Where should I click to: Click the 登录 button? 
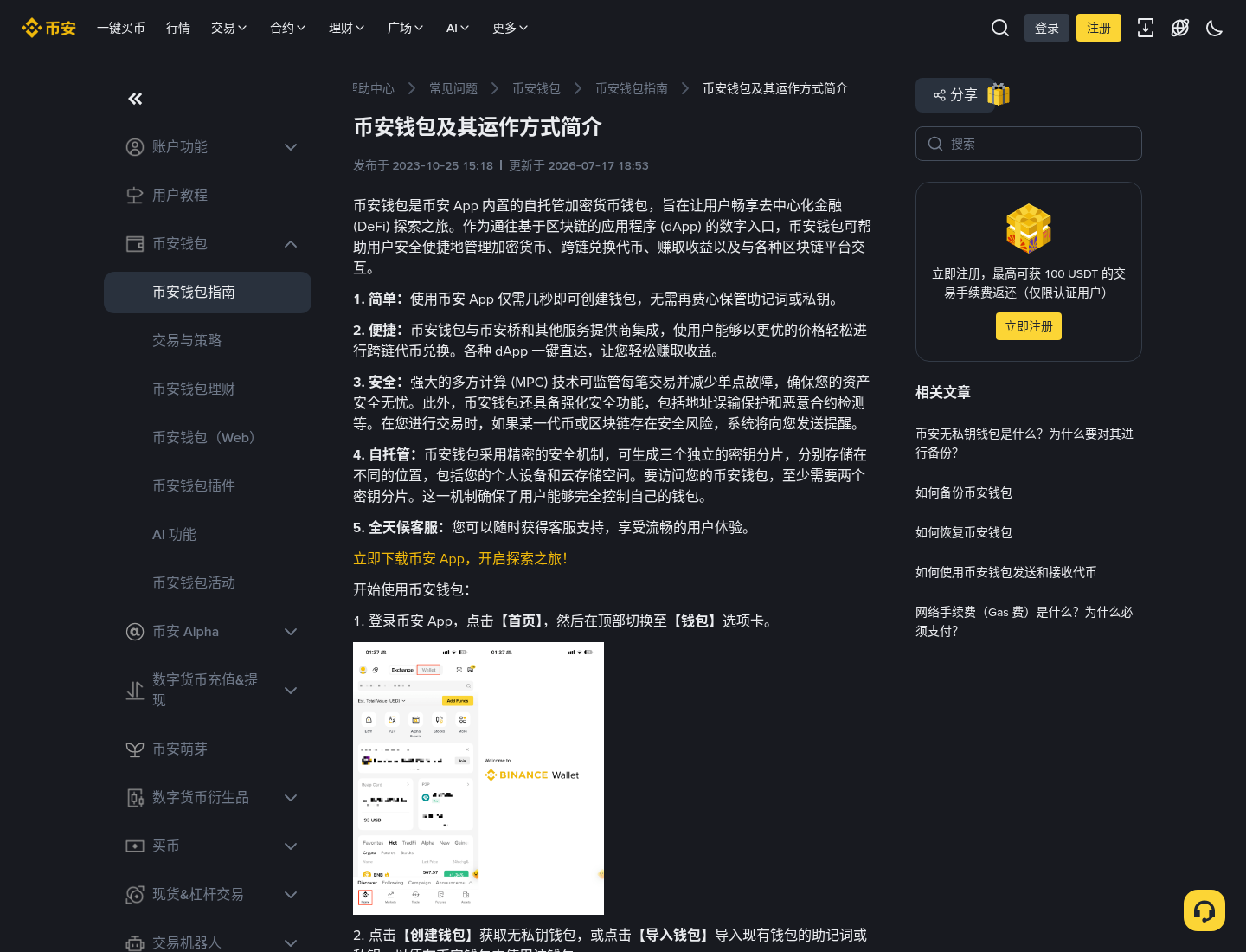click(x=1047, y=28)
